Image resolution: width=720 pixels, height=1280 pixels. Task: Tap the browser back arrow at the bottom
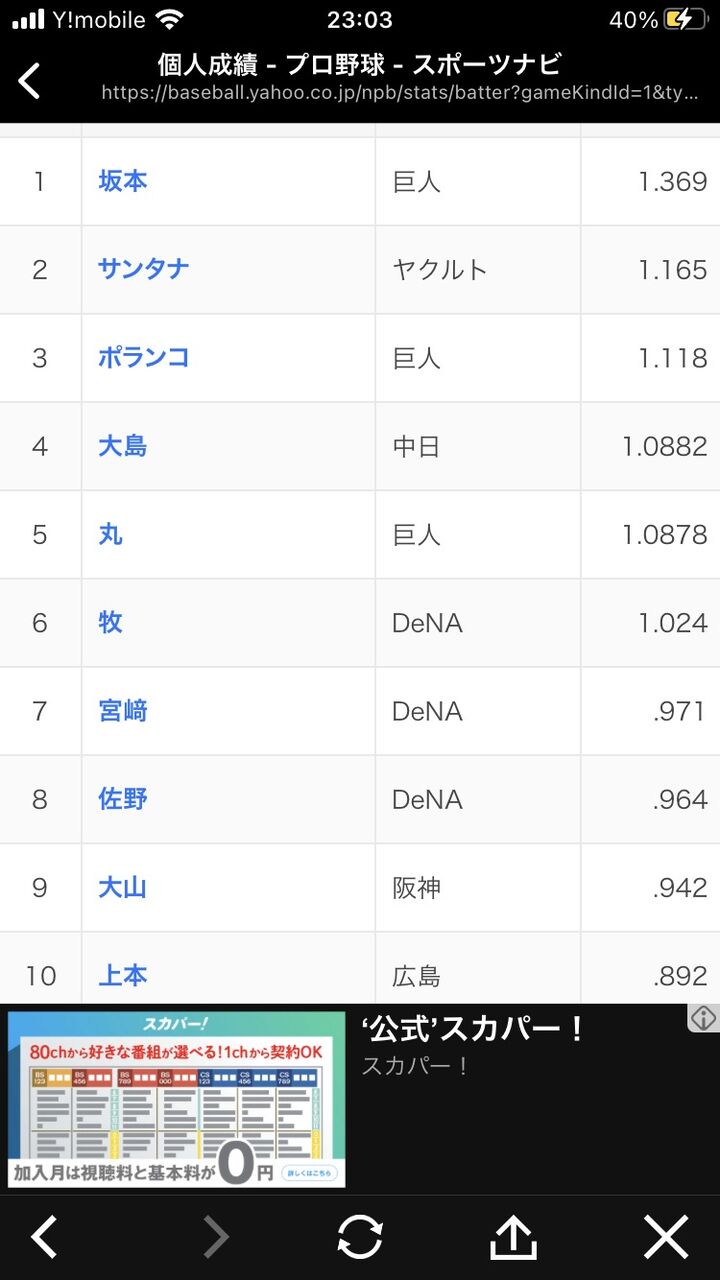click(x=44, y=1238)
